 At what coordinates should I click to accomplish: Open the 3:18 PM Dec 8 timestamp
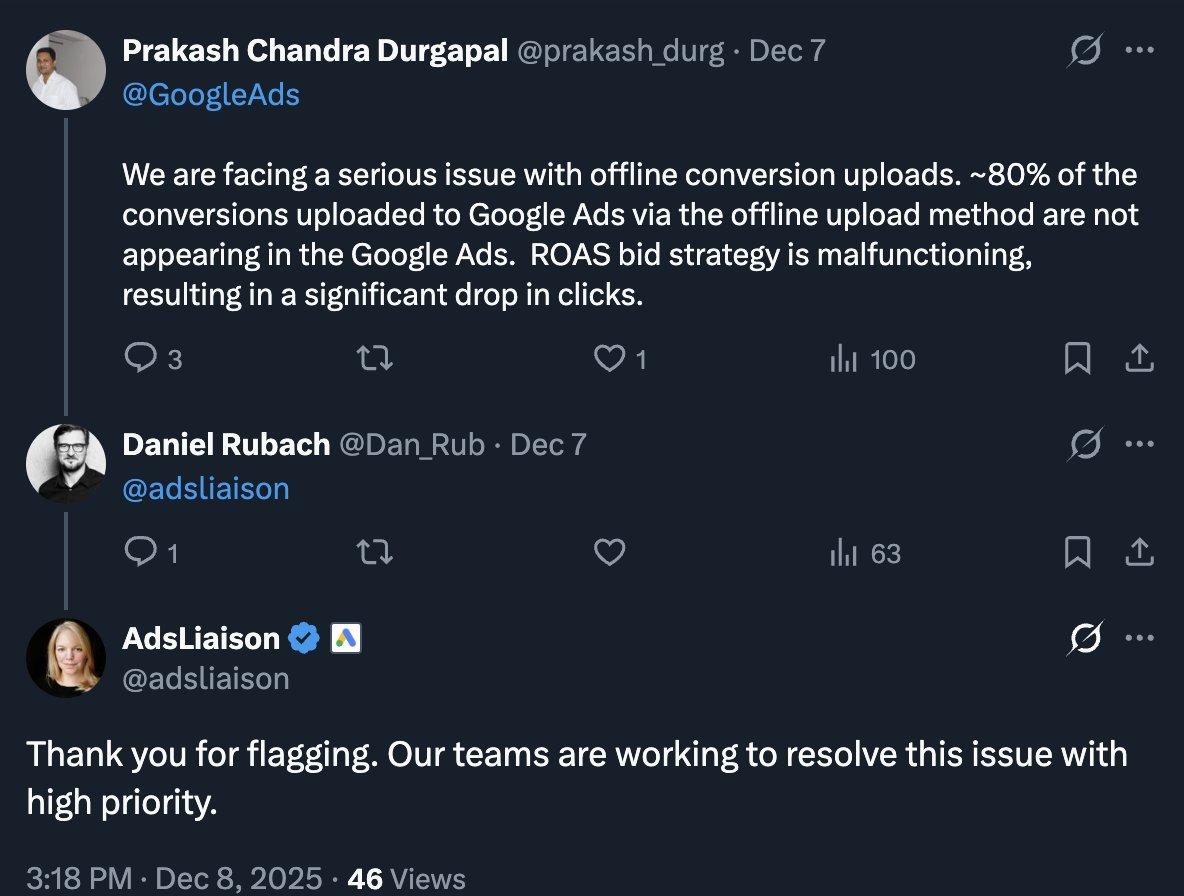174,878
